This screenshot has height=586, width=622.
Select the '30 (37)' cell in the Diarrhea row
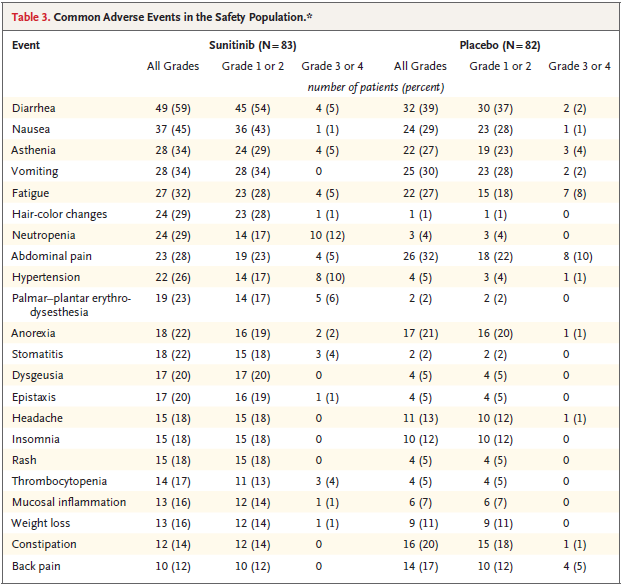pyautogui.click(x=495, y=108)
